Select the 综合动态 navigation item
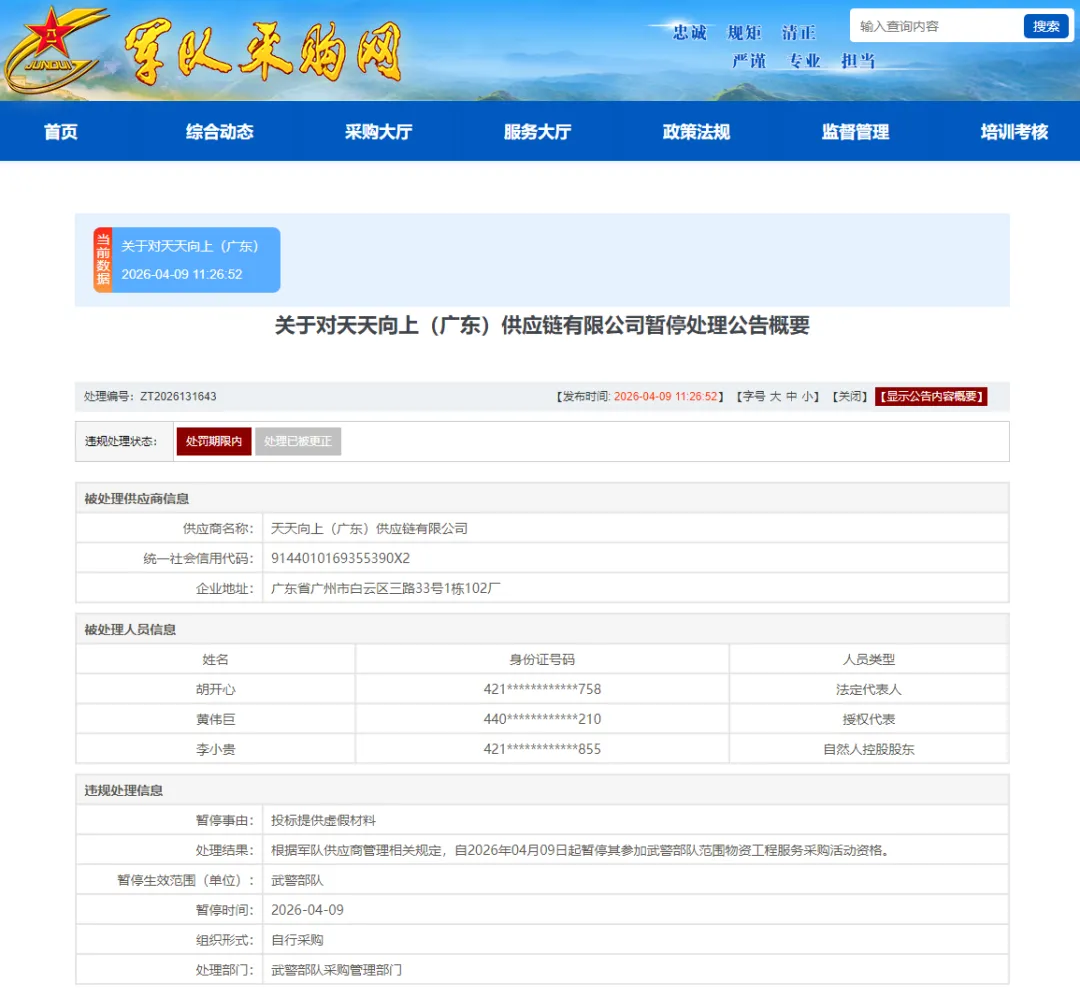The image size is (1080, 998). [x=218, y=131]
